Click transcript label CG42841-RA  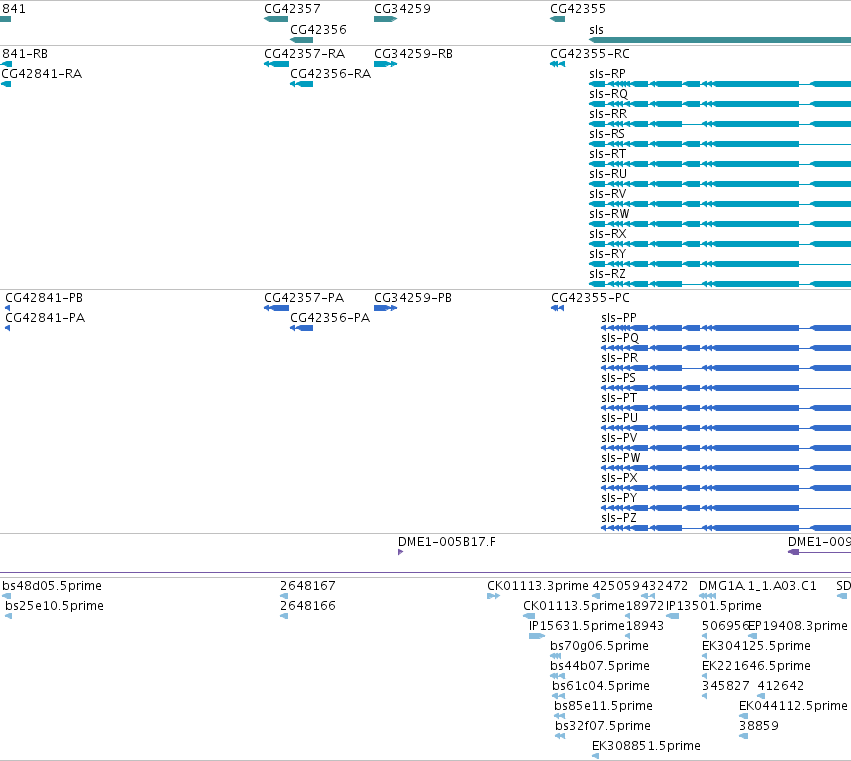[42, 74]
